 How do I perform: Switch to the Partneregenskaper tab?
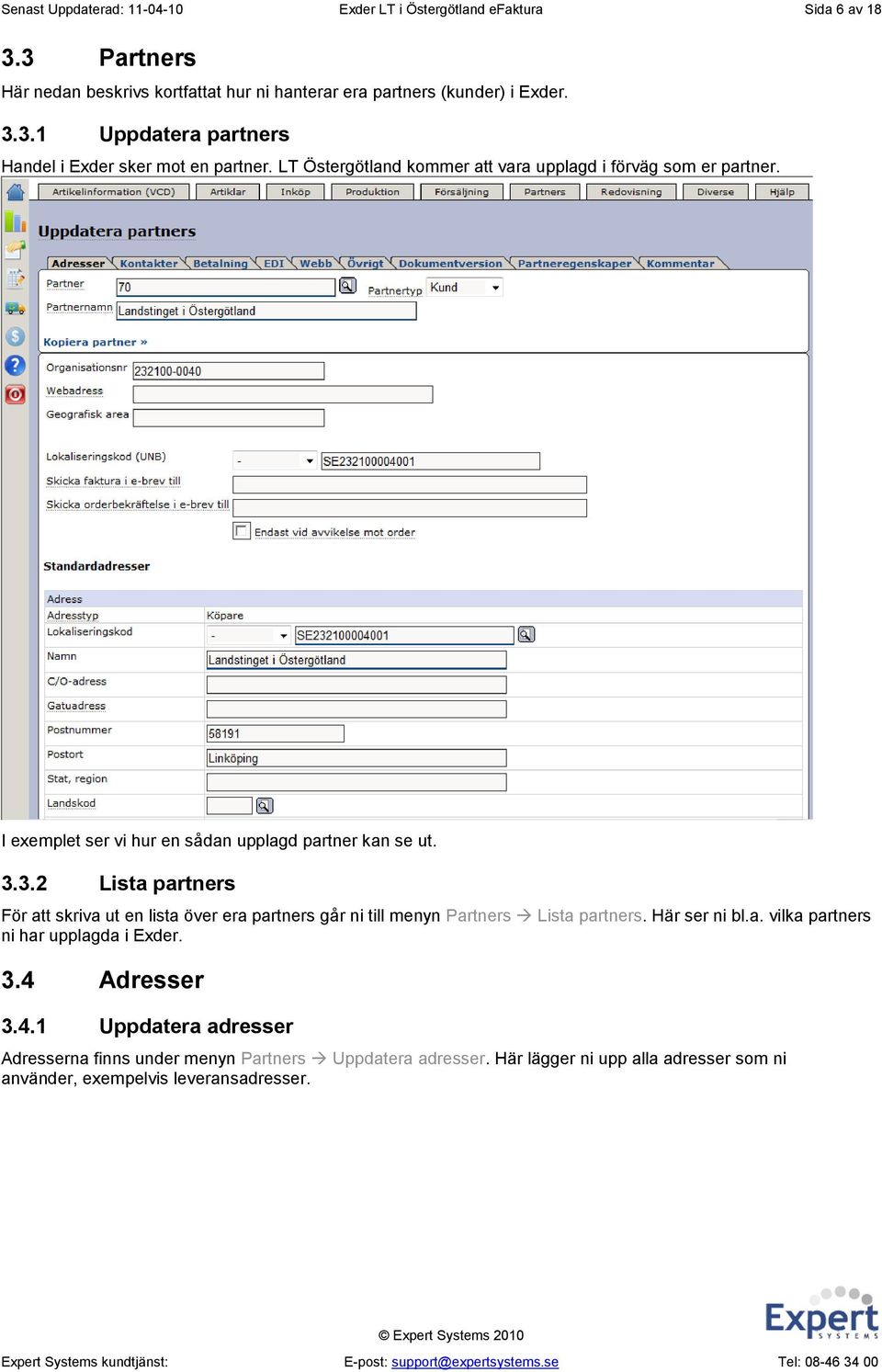(x=575, y=264)
